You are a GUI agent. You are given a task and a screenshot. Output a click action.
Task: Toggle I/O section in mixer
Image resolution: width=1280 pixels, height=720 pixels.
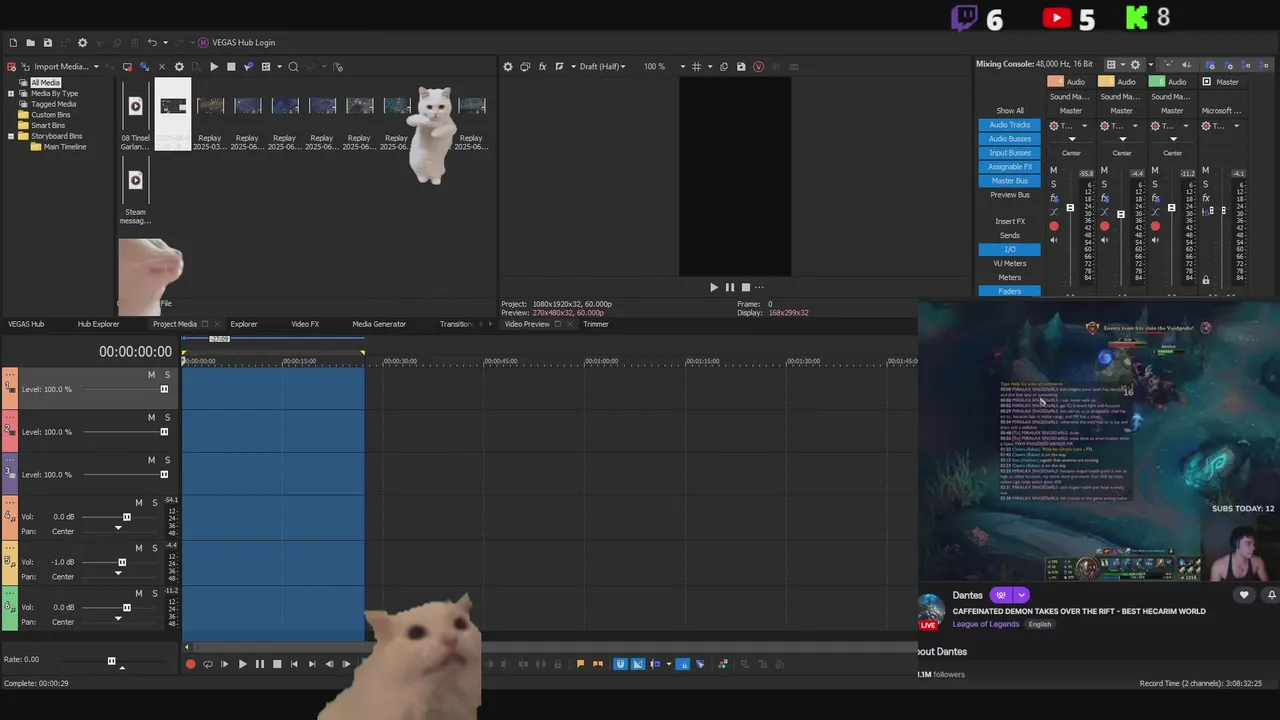click(x=1009, y=249)
